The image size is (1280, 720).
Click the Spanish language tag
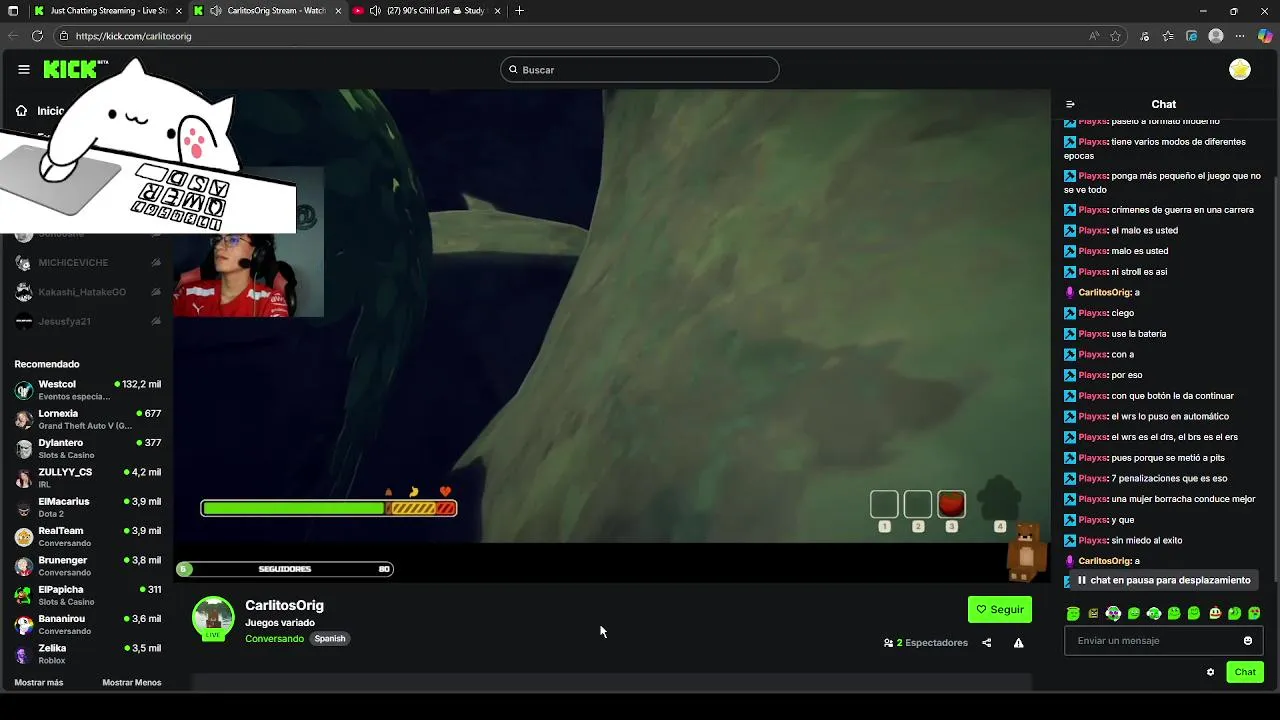tap(330, 639)
